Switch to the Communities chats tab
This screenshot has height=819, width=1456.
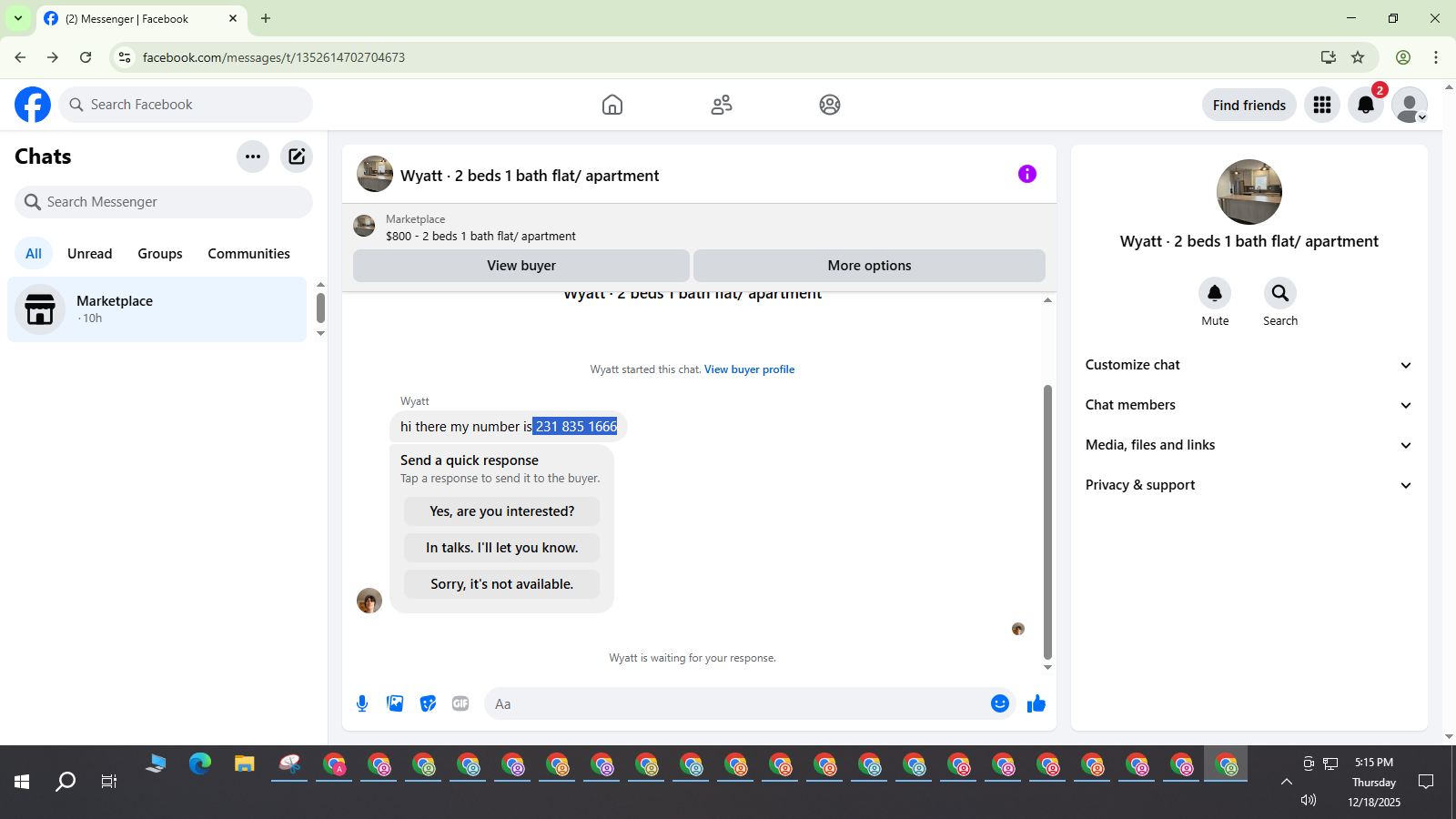pyautogui.click(x=248, y=254)
